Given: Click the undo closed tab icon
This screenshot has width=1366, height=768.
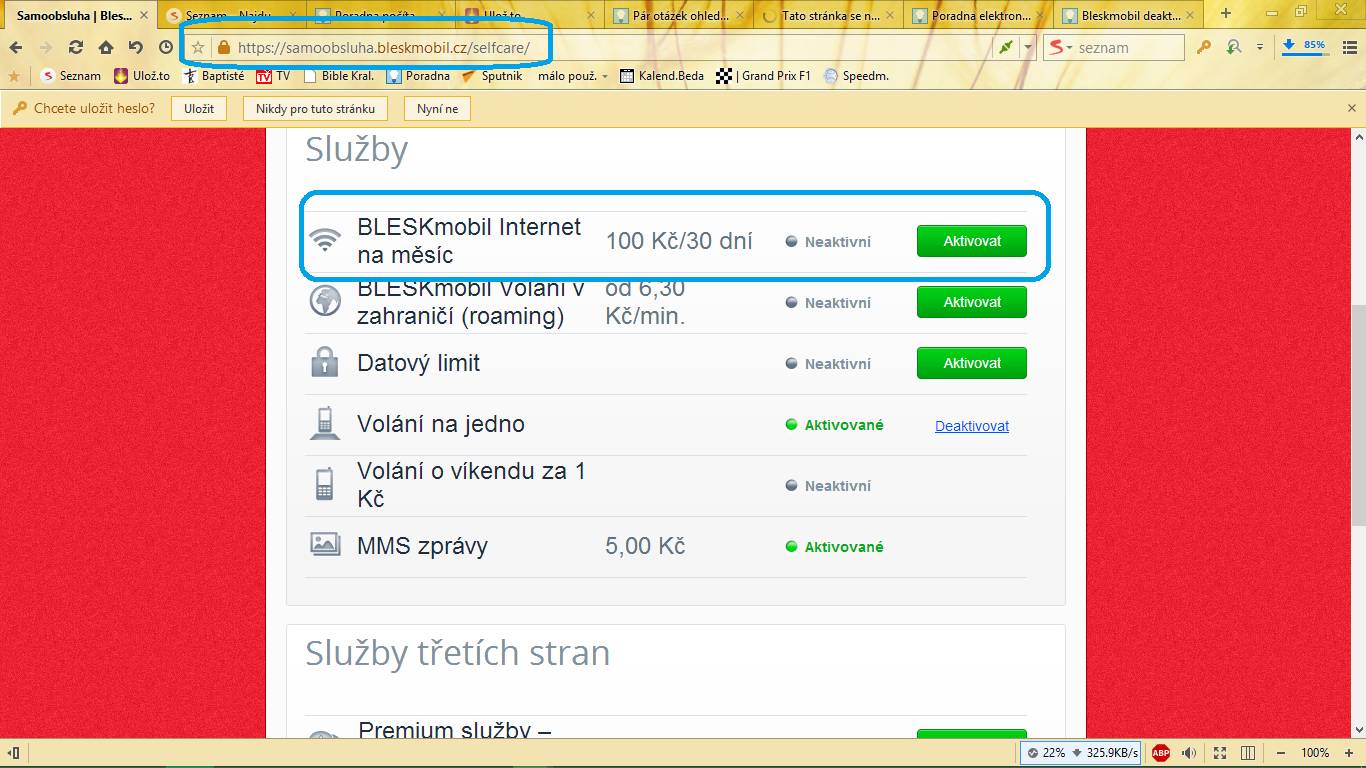Looking at the screenshot, I should 136,47.
